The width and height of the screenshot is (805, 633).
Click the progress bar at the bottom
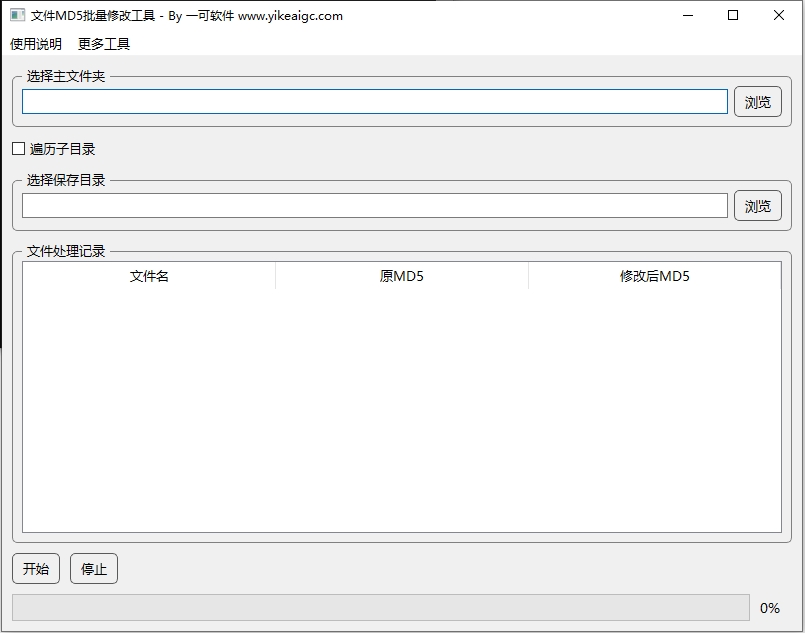(x=380, y=608)
